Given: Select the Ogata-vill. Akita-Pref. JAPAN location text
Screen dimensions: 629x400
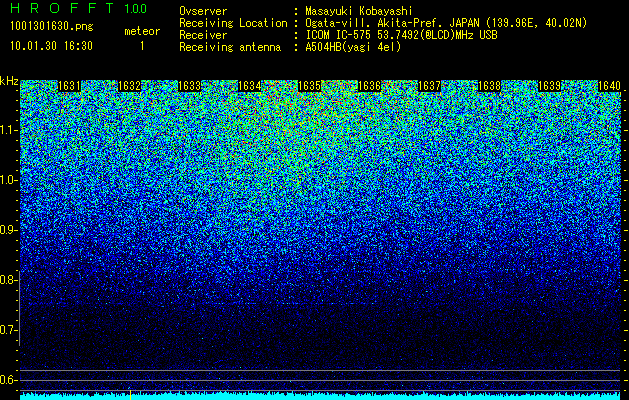Looking at the screenshot, I should click(446, 23).
